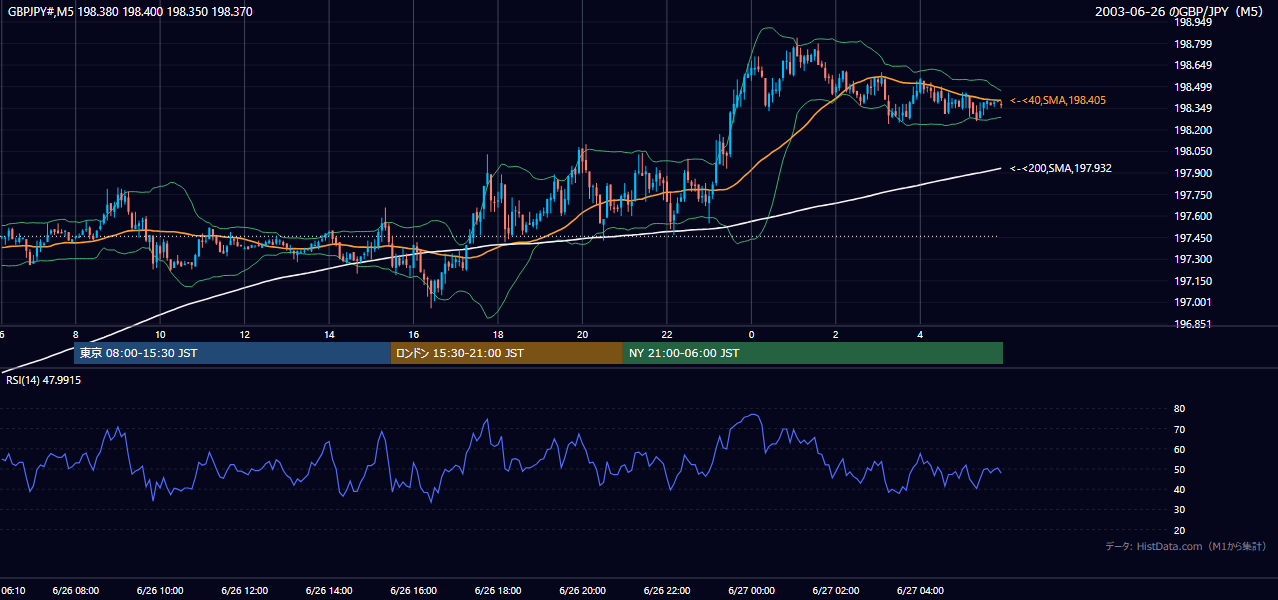Click the hour 22 tick under price chart
1278x600 pixels.
(x=667, y=335)
